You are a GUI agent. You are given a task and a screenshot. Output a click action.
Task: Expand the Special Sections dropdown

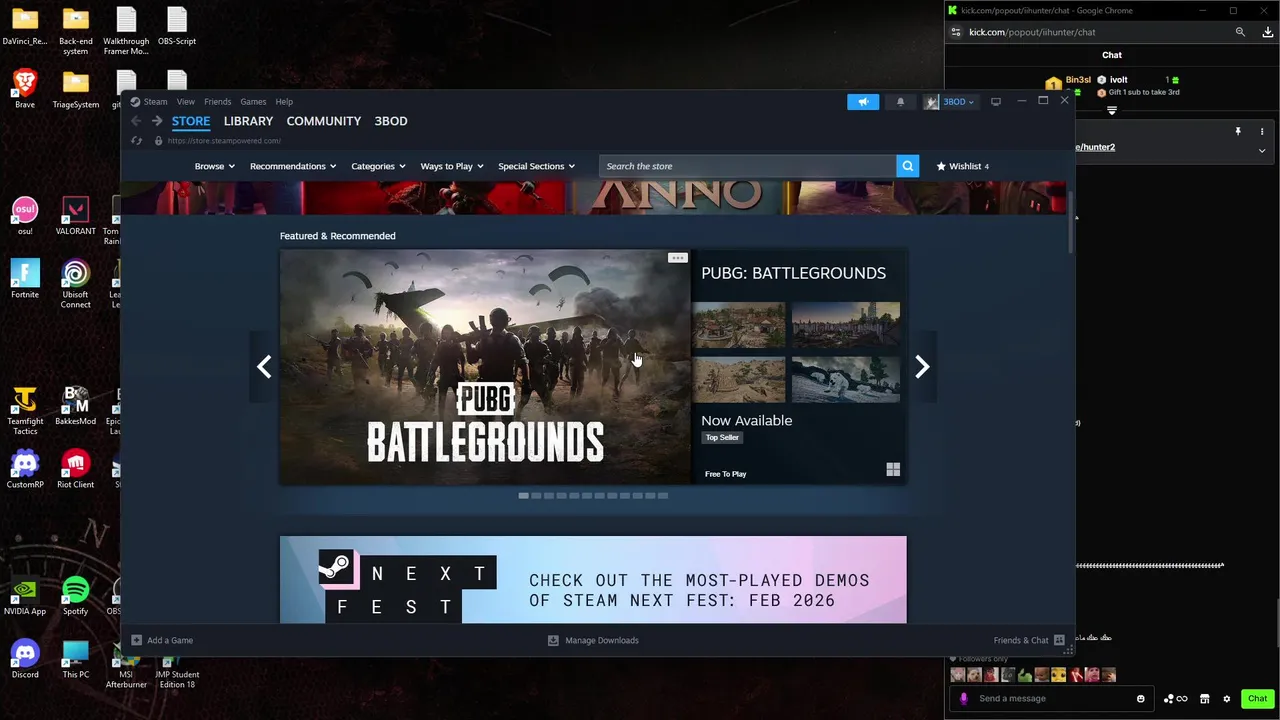click(x=536, y=166)
